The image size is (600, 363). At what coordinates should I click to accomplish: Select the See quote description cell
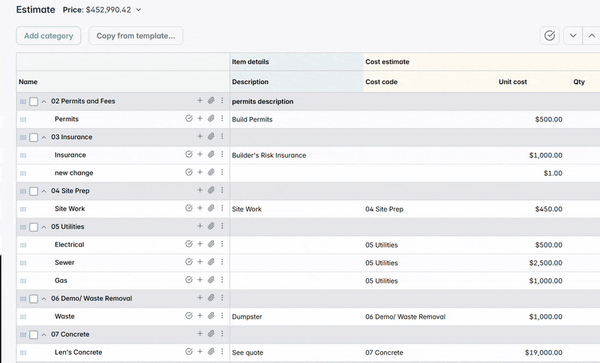pyautogui.click(x=297, y=353)
